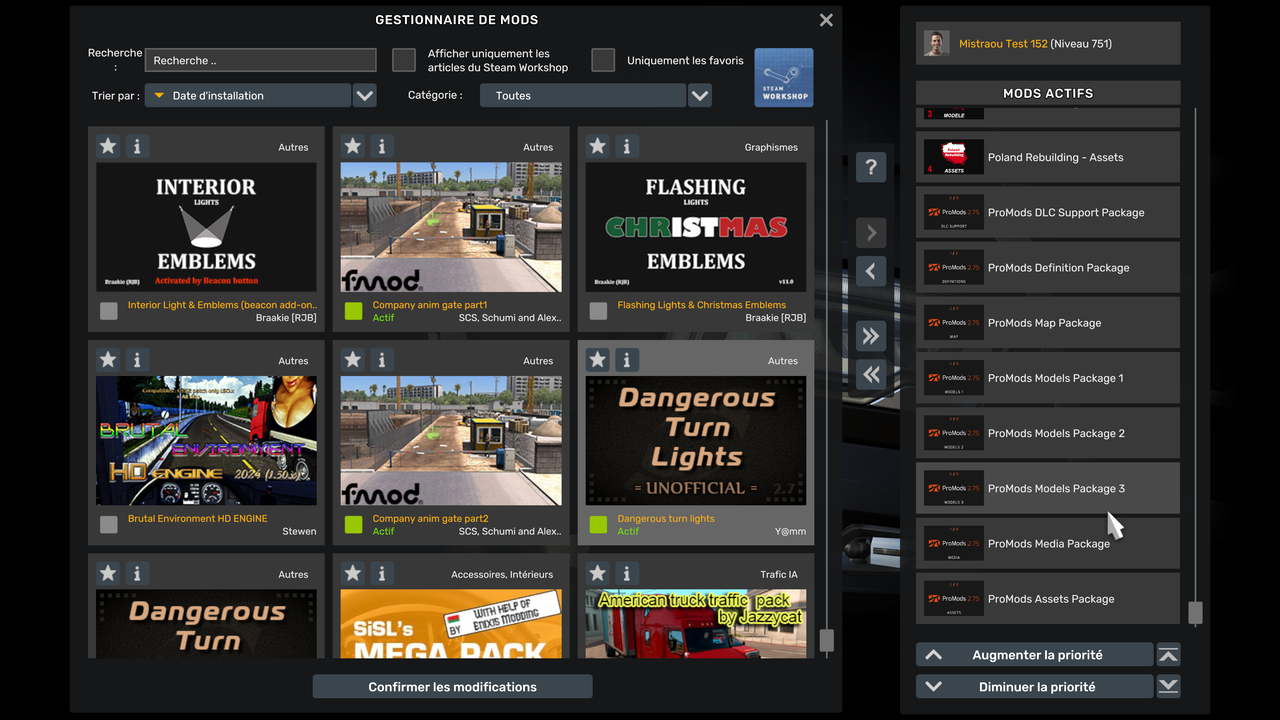Activate selected mod with single right arrow
The image size is (1280, 720).
point(871,233)
